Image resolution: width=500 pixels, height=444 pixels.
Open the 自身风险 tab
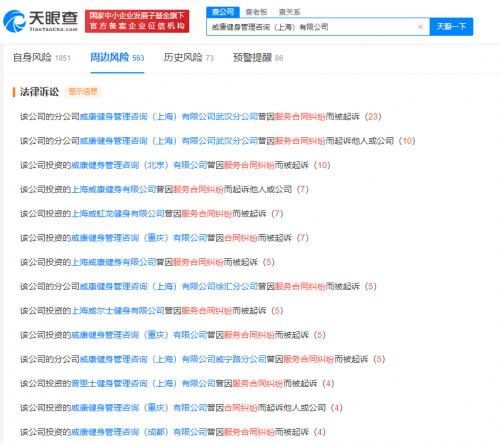tap(42, 58)
